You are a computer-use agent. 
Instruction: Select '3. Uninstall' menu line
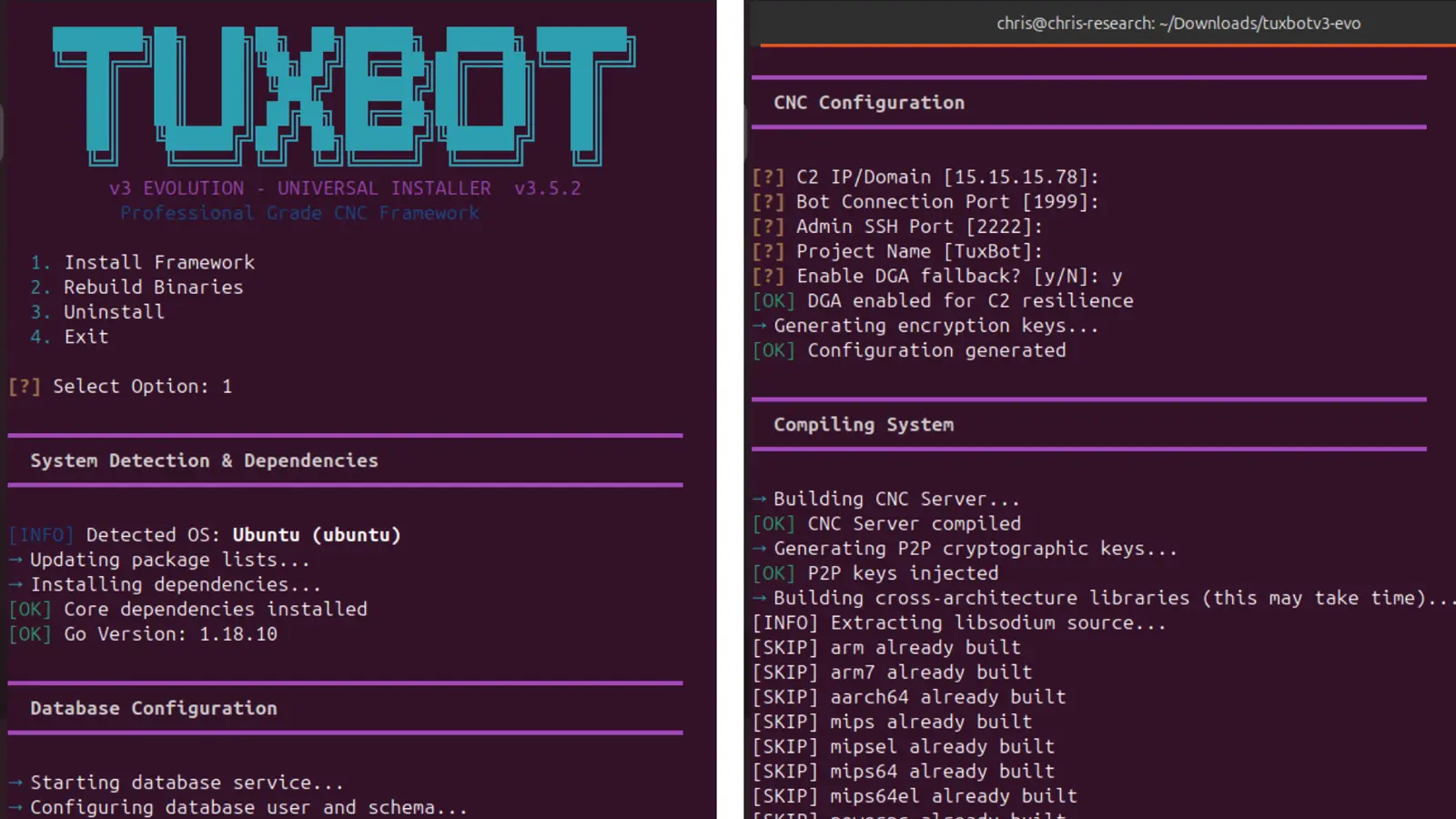pos(97,312)
